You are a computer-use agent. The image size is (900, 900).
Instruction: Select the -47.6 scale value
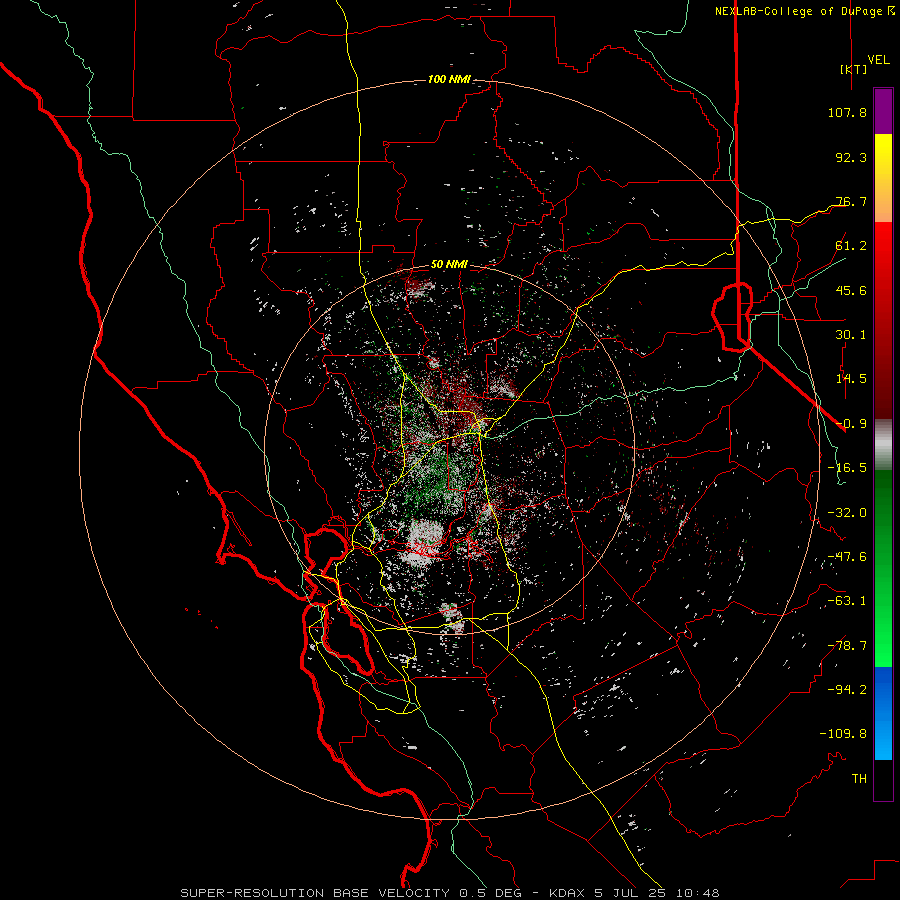point(847,557)
